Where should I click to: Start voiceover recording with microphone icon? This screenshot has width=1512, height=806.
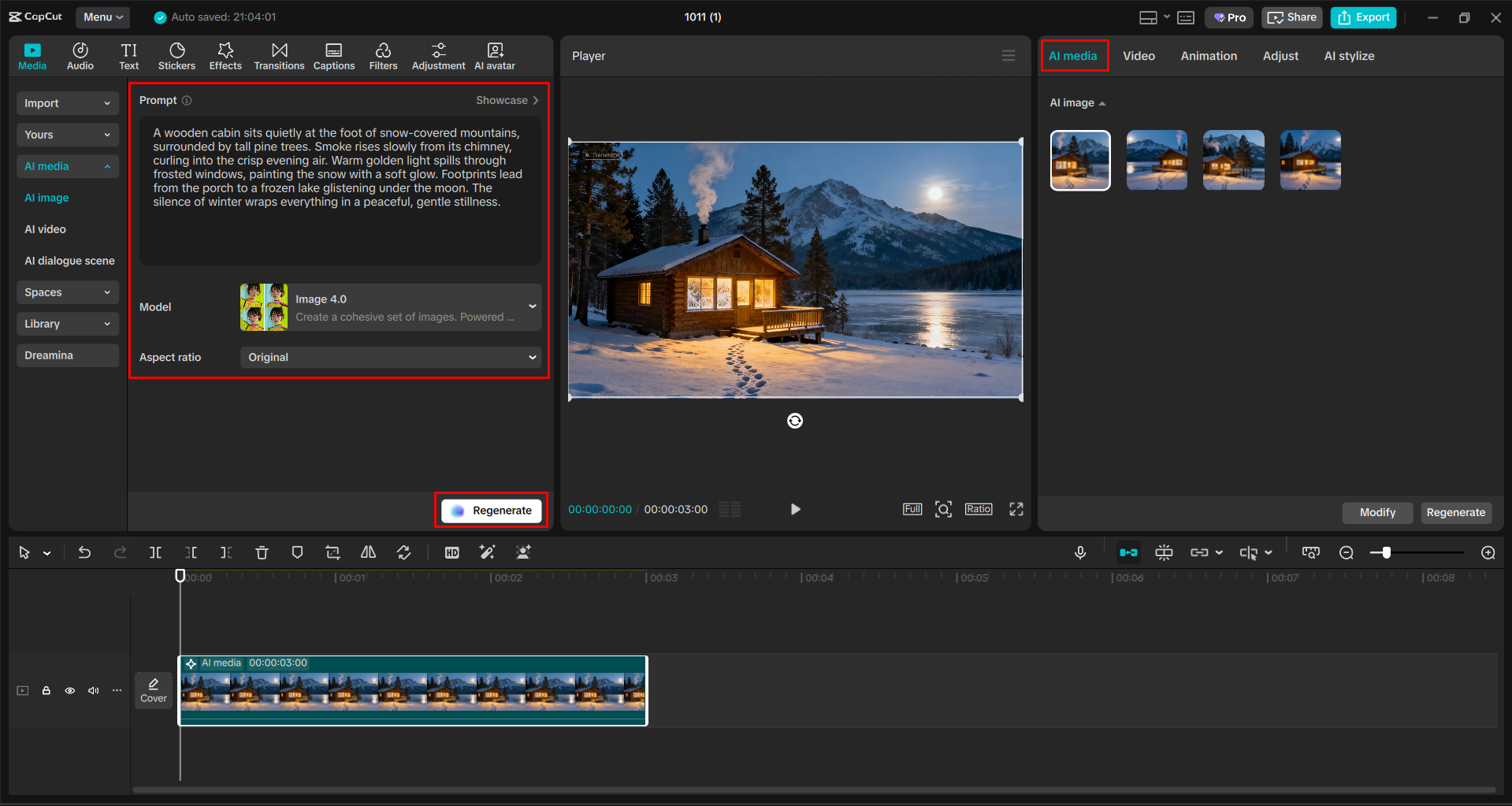[x=1080, y=553]
